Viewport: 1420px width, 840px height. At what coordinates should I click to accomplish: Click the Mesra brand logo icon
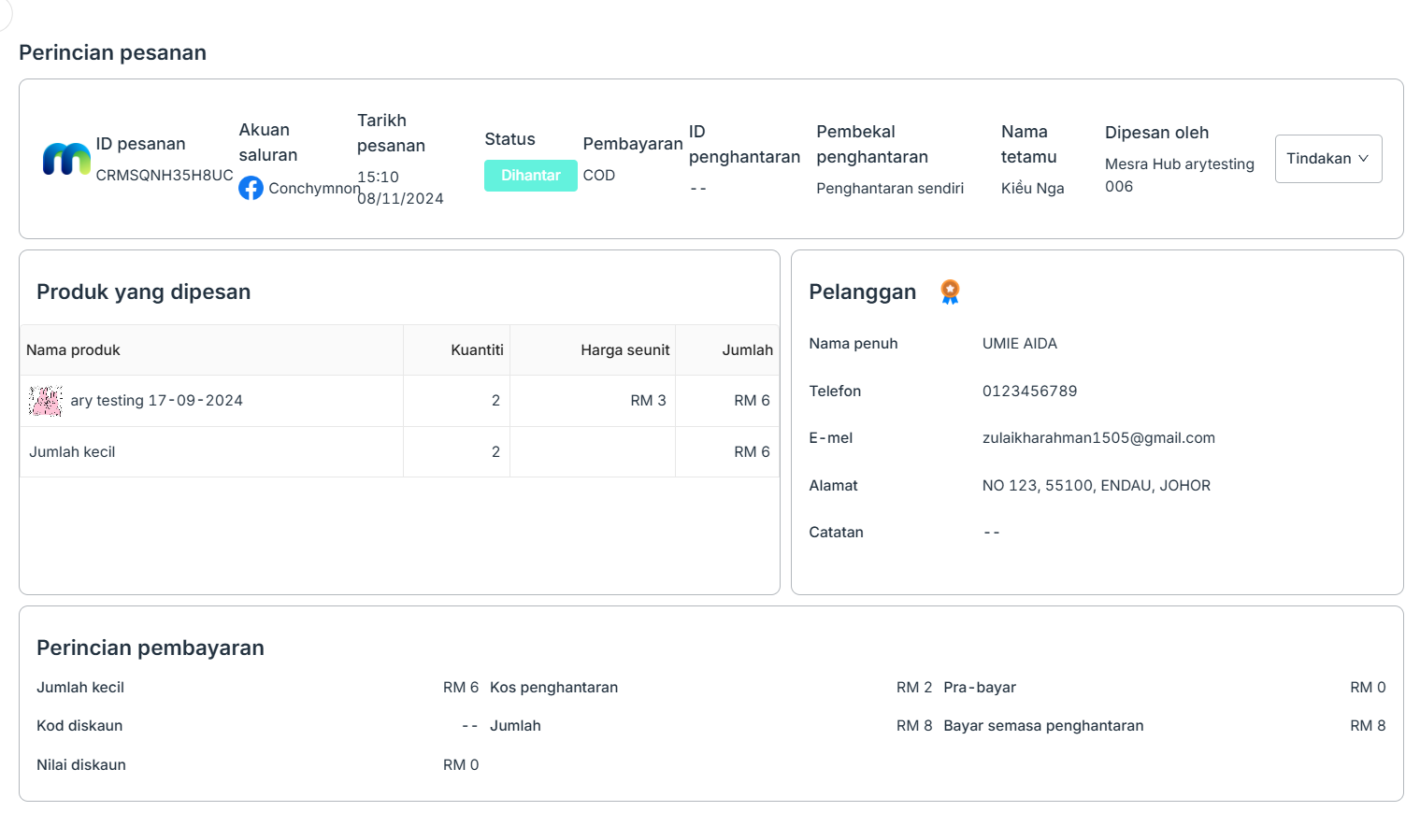66,159
